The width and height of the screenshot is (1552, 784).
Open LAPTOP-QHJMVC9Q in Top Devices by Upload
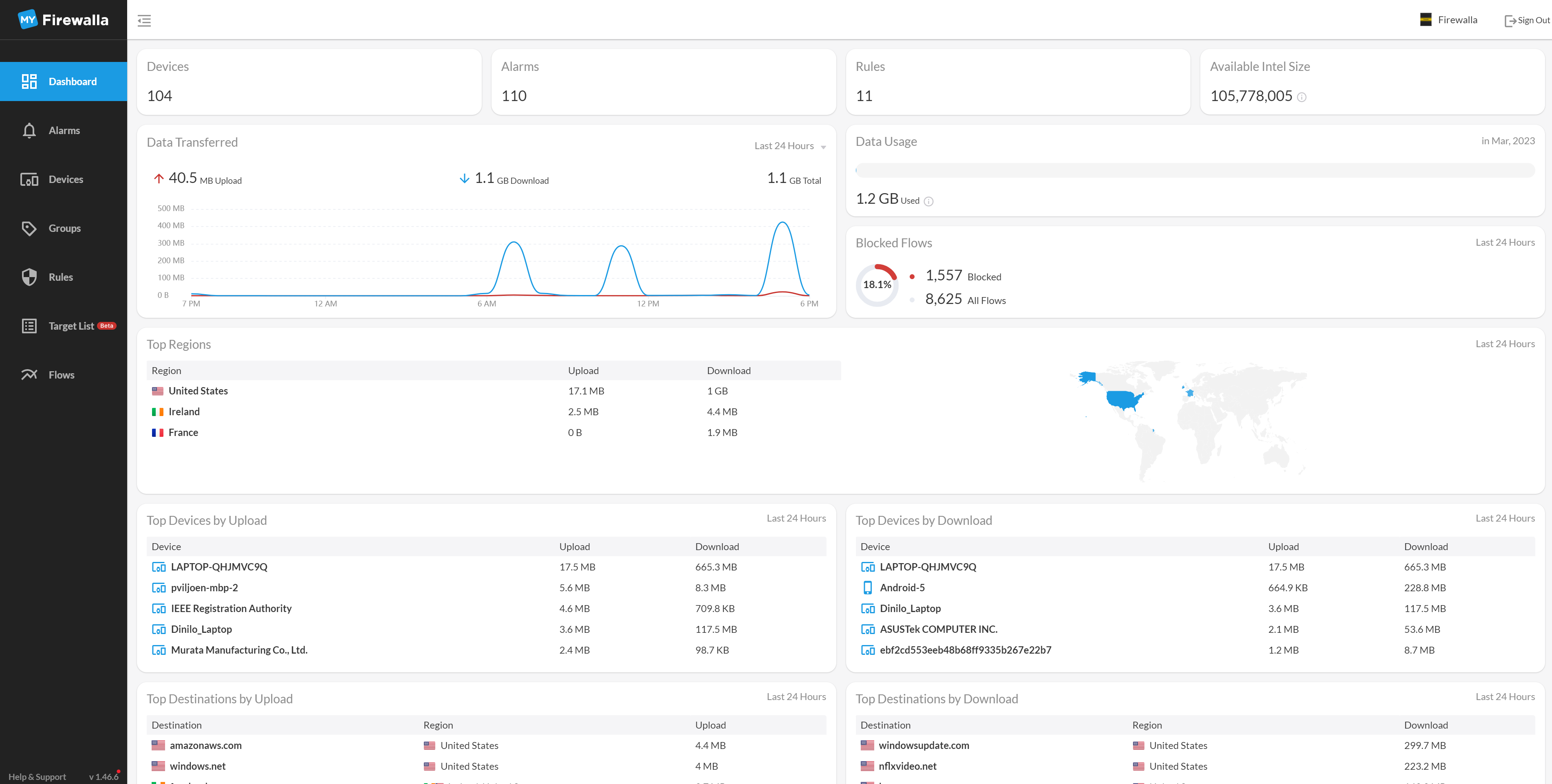pos(219,567)
